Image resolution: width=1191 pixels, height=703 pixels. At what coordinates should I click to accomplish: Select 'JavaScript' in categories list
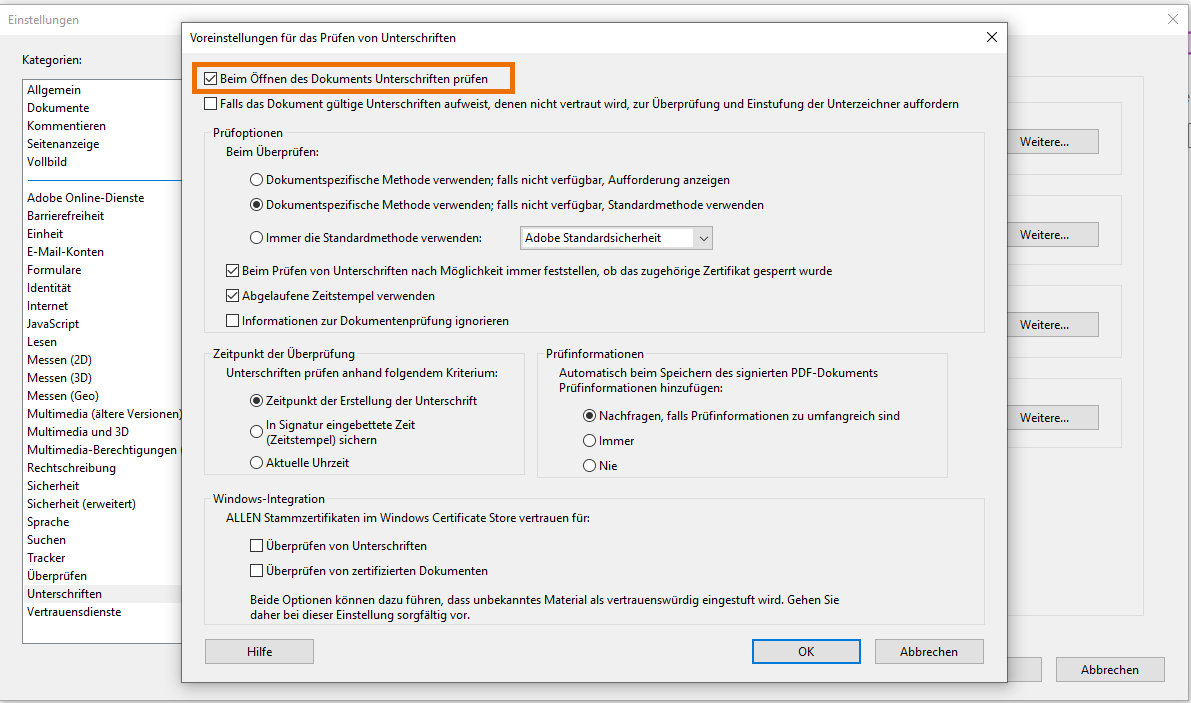pos(53,324)
